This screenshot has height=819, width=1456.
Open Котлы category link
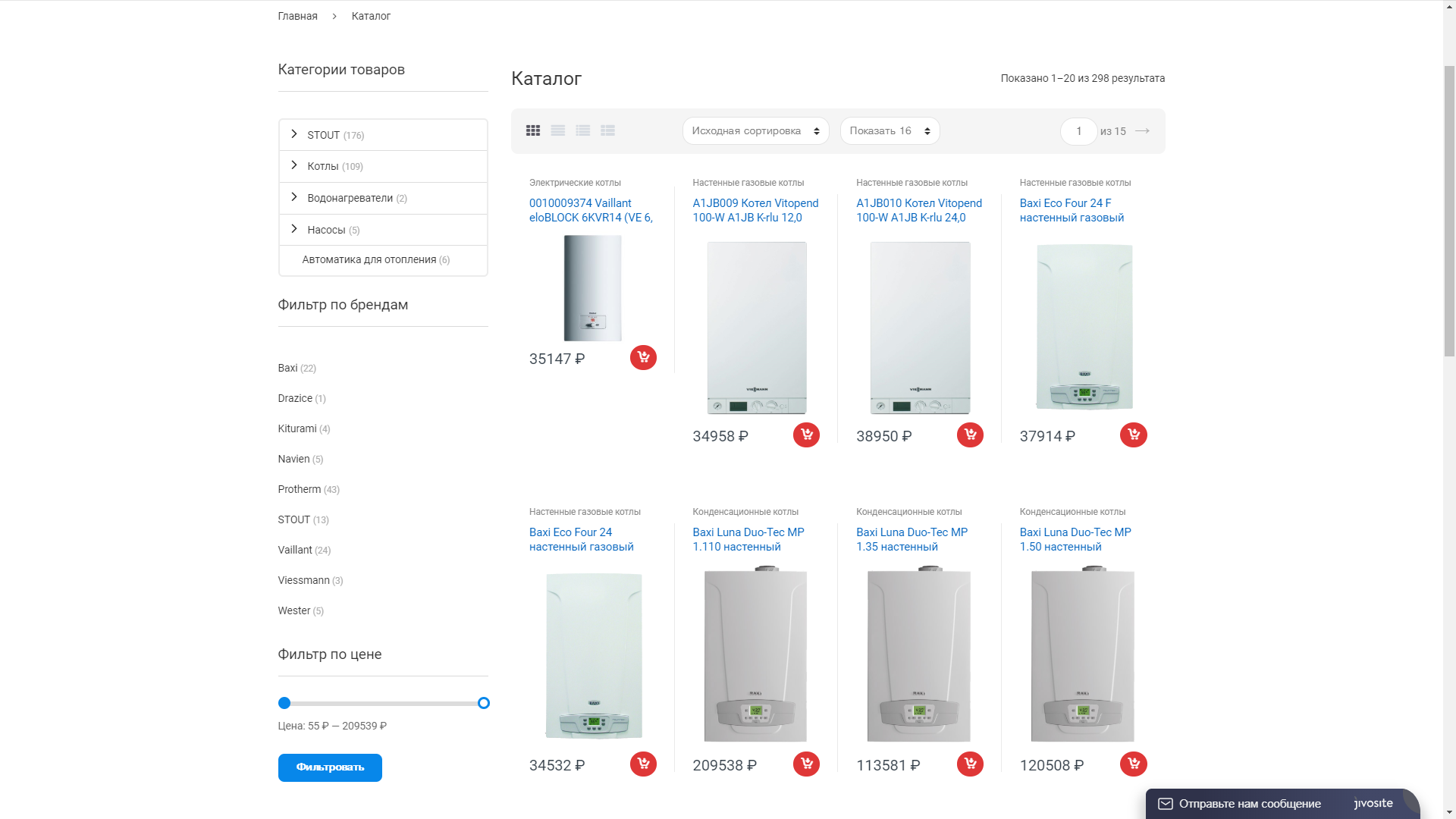[323, 166]
